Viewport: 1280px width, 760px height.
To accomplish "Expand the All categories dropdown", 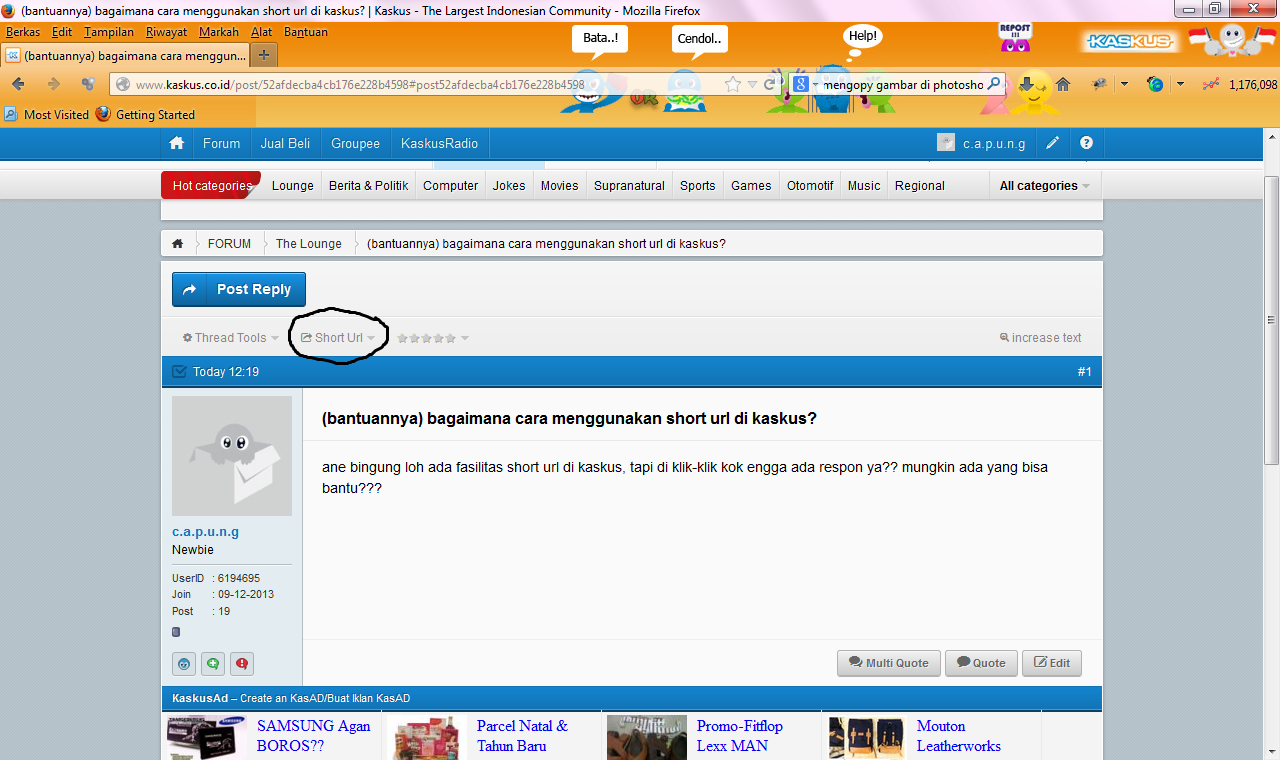I will (x=1045, y=186).
